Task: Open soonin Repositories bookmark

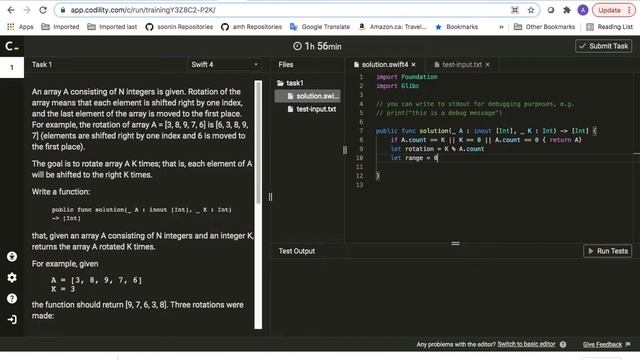Action: tap(179, 27)
